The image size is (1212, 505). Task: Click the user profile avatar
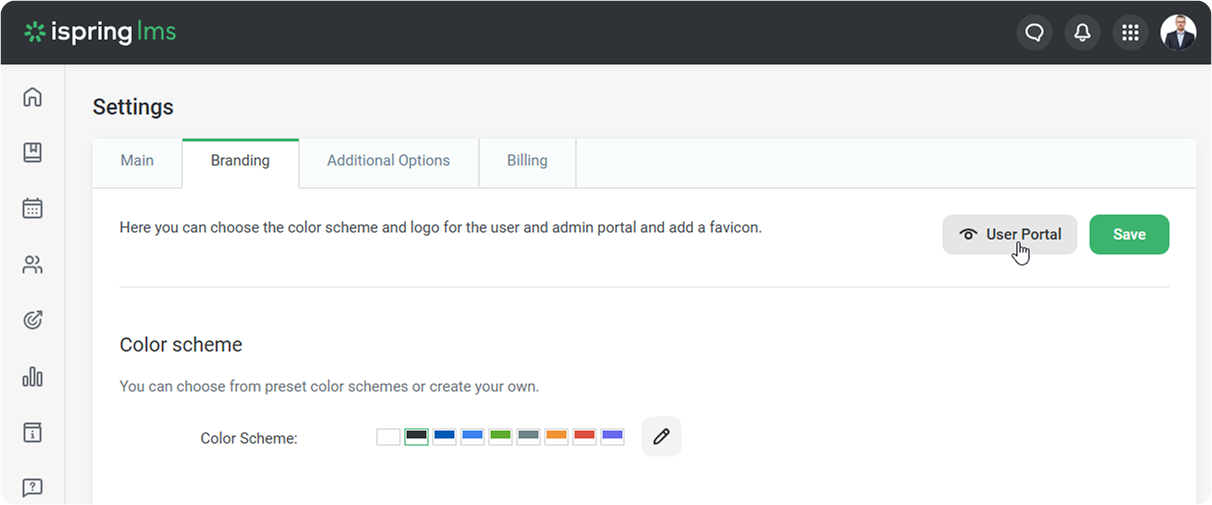pyautogui.click(x=1177, y=33)
